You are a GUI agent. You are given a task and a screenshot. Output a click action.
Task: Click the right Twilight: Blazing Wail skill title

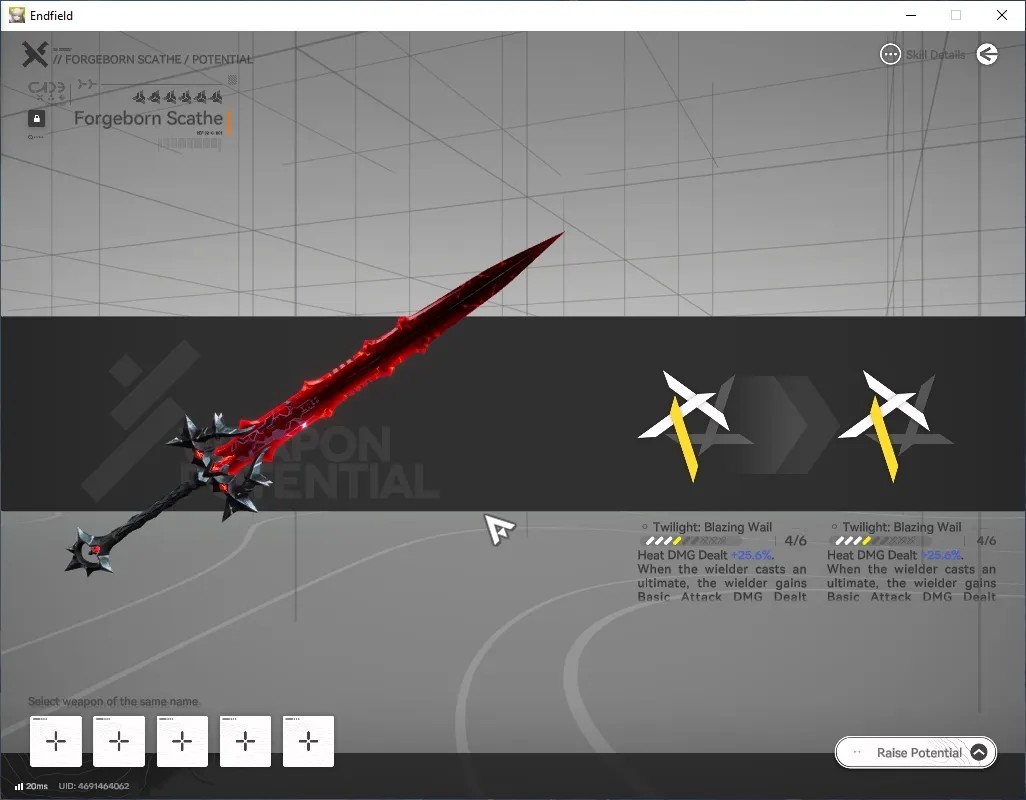(x=902, y=527)
